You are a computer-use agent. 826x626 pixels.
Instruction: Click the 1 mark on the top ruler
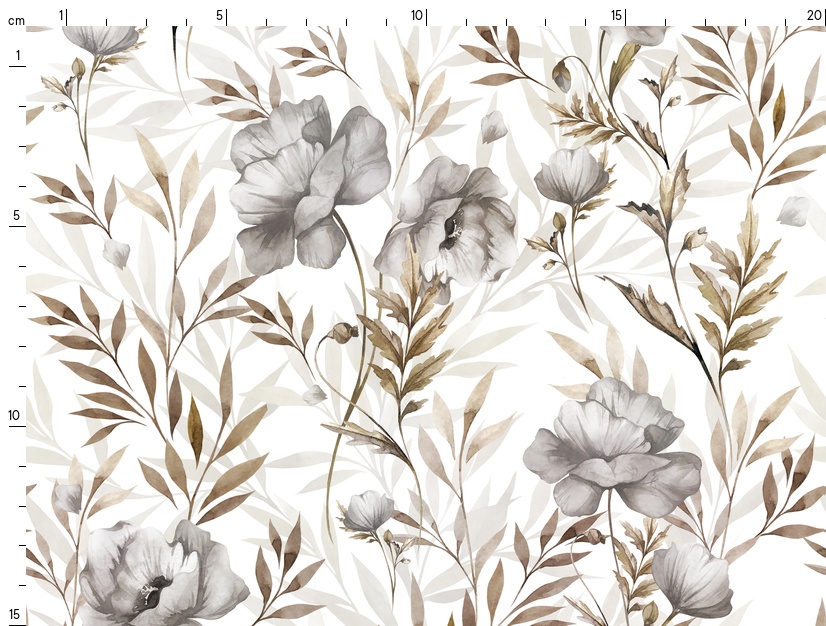click(62, 15)
